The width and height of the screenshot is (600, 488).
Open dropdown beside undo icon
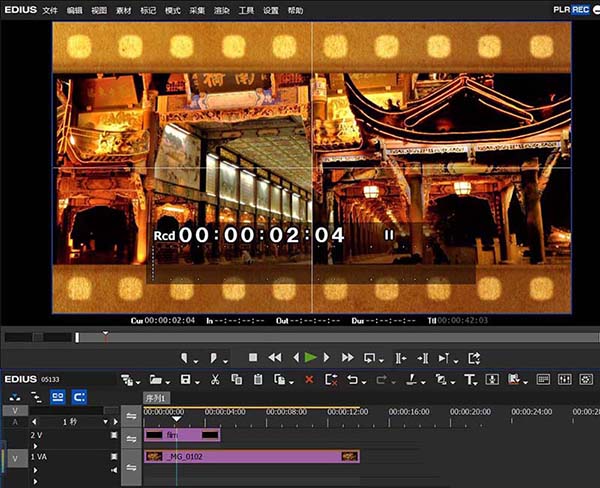(x=364, y=382)
